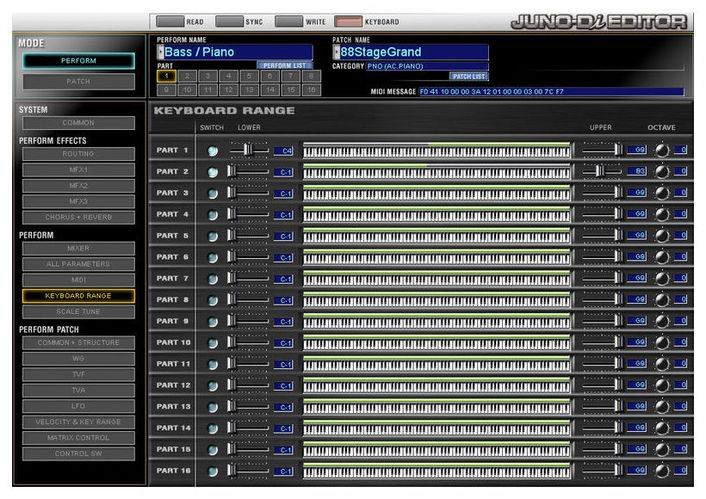Select part 9 in Part selector
This screenshot has height=499, width=706.
click(x=166, y=90)
